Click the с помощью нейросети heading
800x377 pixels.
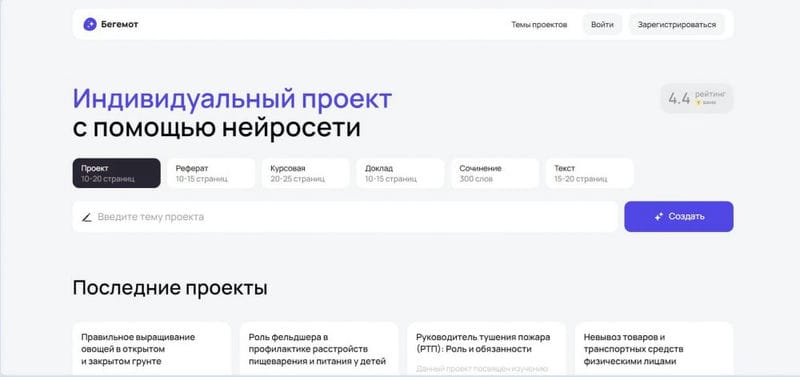tap(216, 129)
